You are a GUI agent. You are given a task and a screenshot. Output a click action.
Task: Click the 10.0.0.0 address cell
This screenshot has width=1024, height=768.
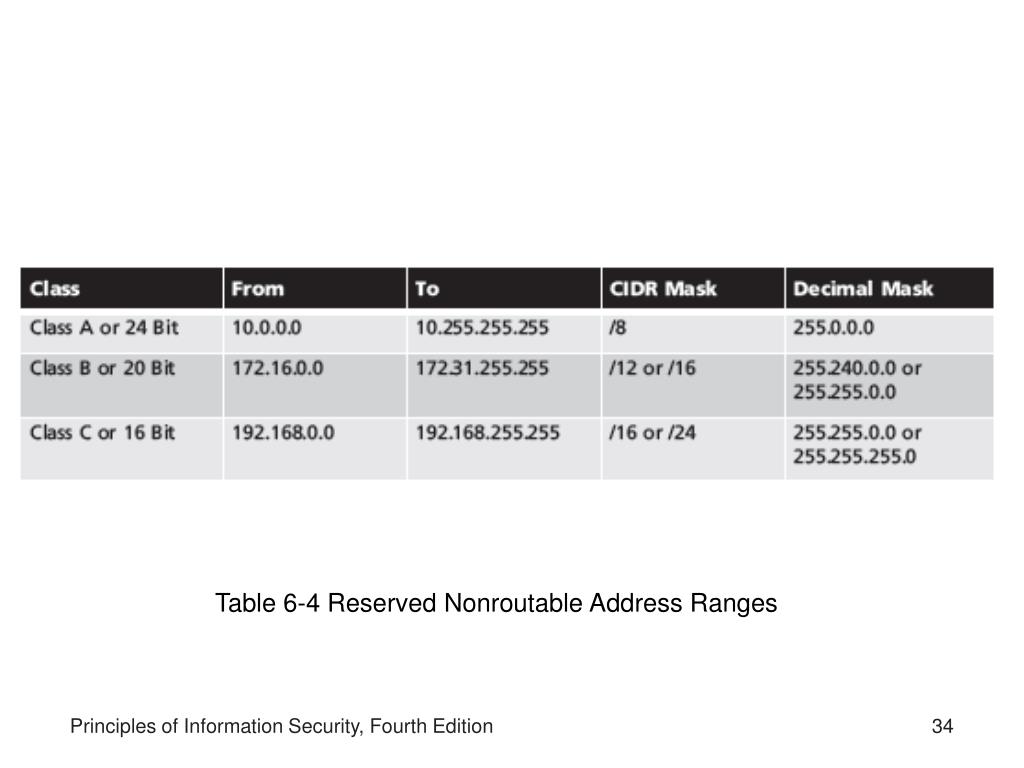click(315, 332)
